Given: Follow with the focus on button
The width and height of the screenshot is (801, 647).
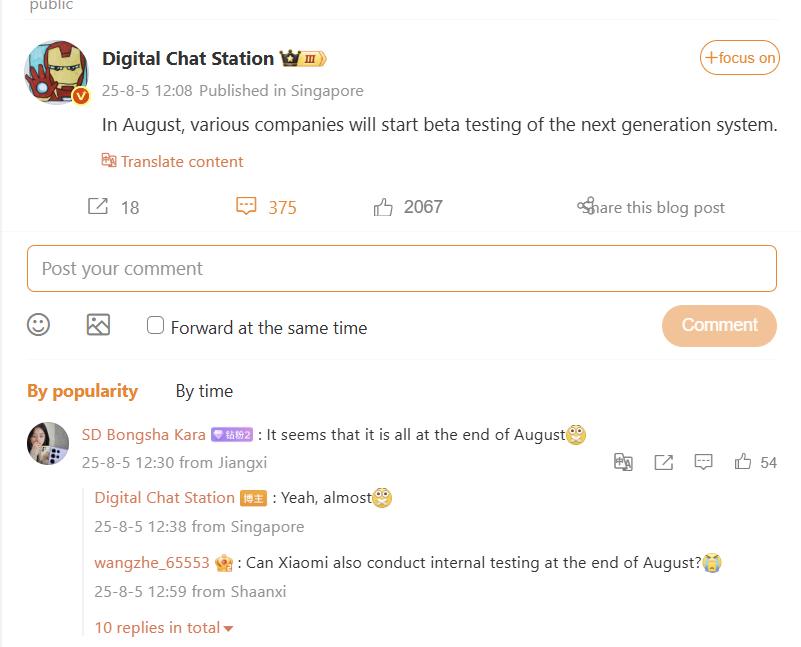Looking at the screenshot, I should [x=739, y=58].
